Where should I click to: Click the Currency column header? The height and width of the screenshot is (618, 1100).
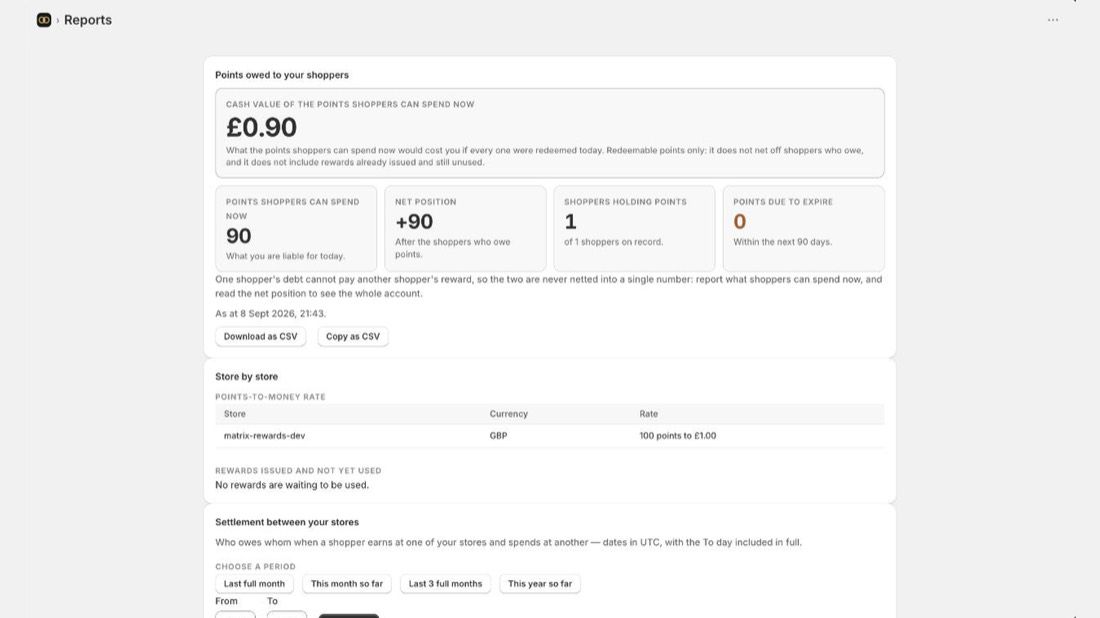tap(509, 414)
